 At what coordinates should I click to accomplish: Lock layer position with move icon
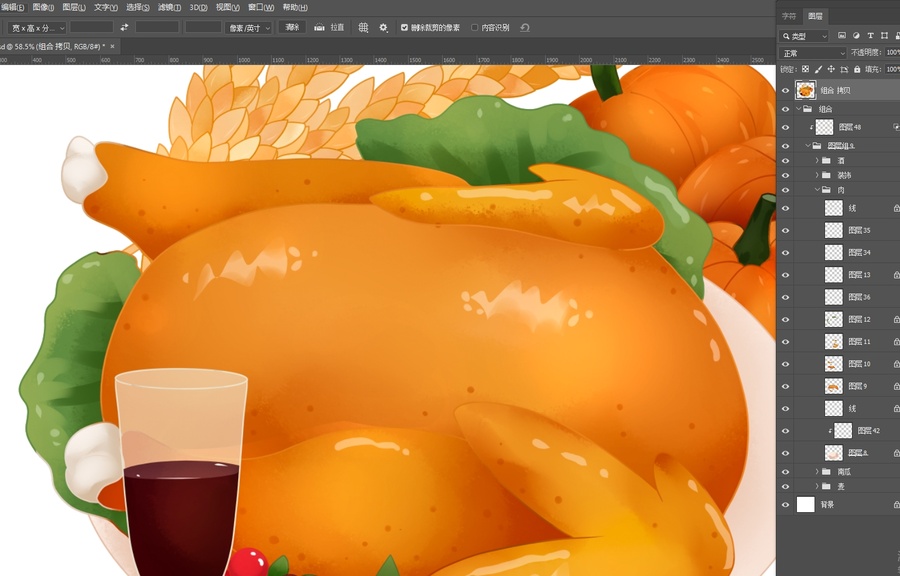tap(831, 69)
